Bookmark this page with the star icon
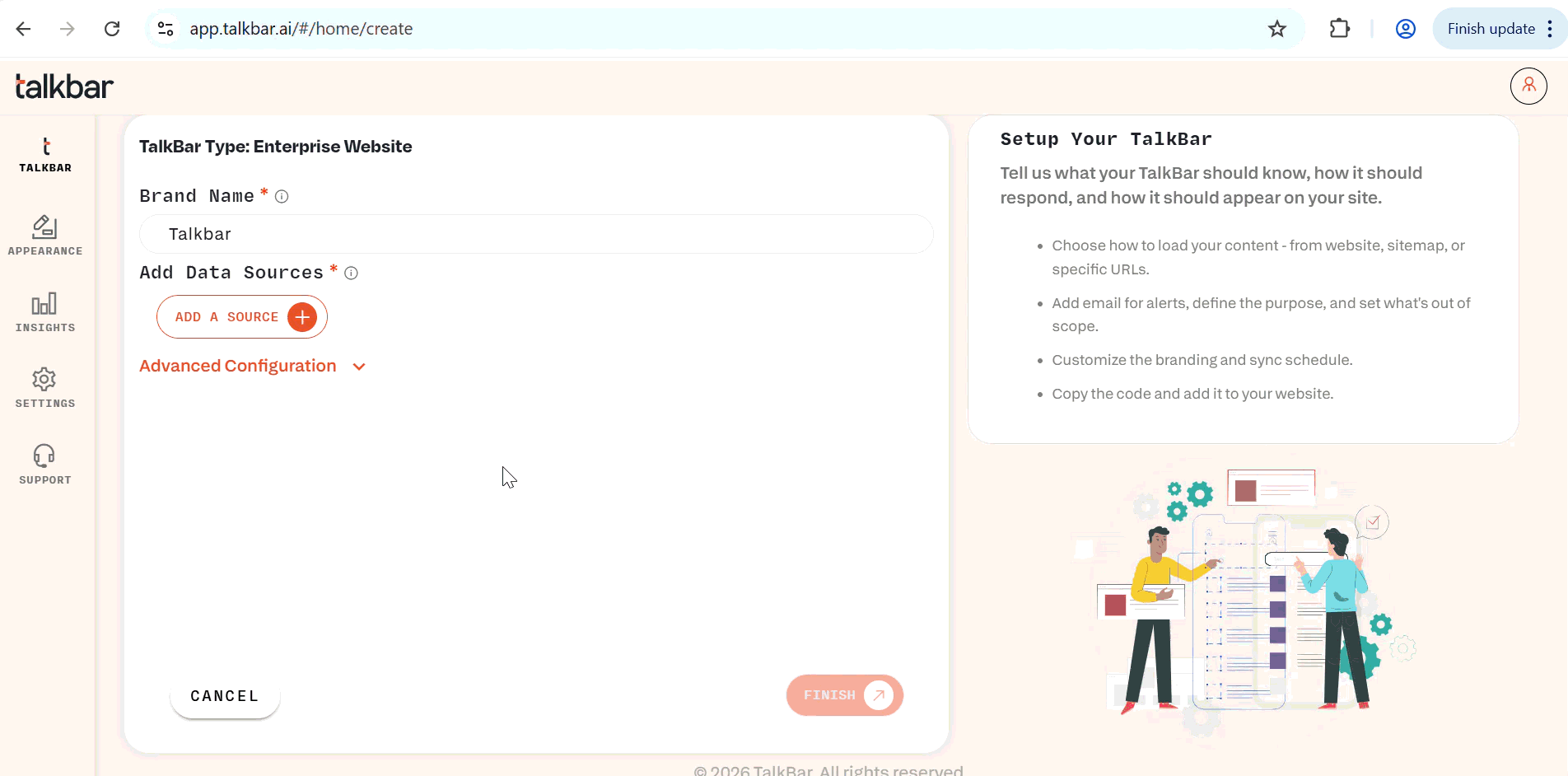 pyautogui.click(x=1276, y=29)
